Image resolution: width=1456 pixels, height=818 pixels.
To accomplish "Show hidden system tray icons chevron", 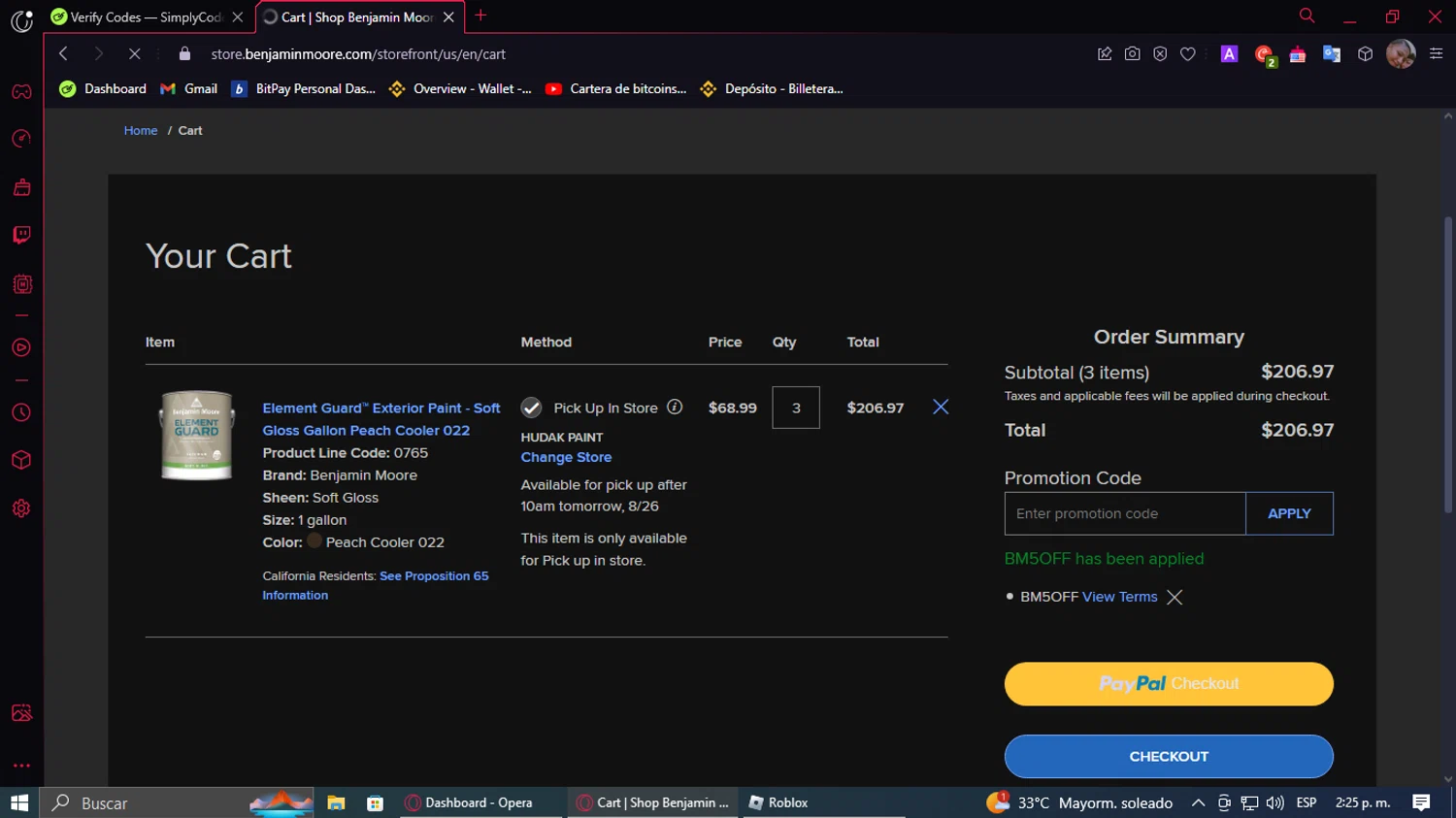I will point(1198,802).
